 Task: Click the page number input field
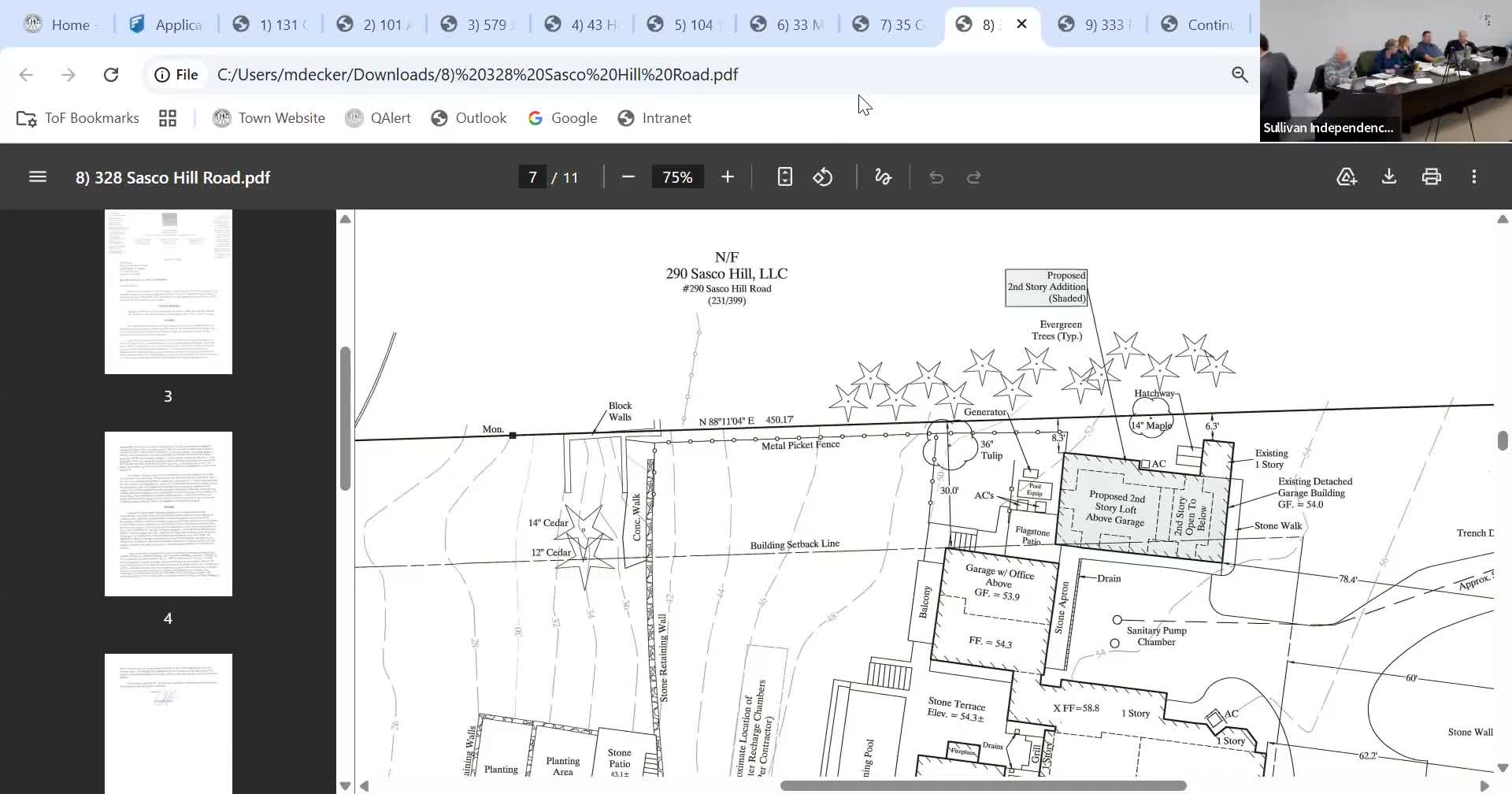(533, 177)
